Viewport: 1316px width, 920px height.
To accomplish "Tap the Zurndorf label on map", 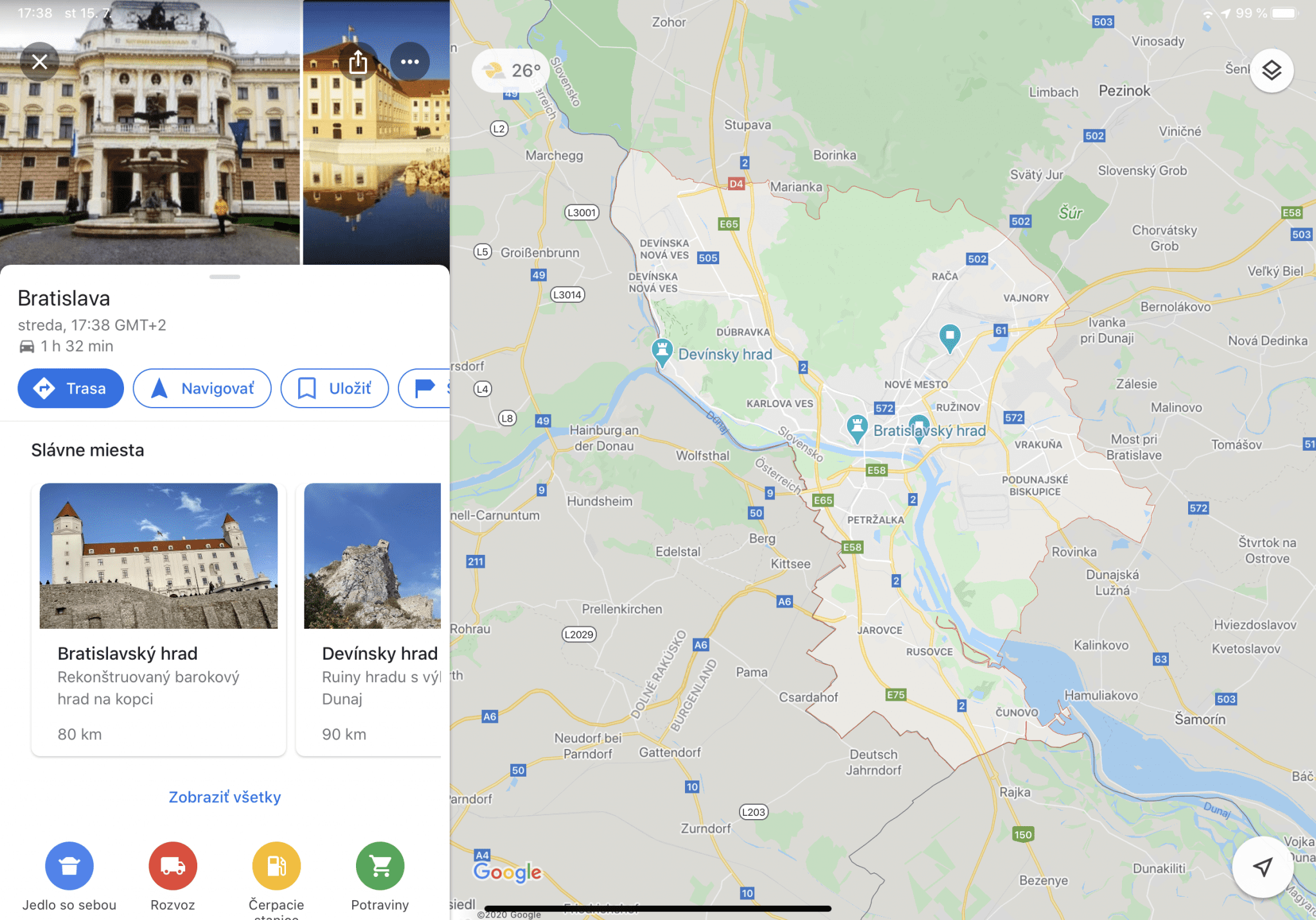I will click(706, 829).
